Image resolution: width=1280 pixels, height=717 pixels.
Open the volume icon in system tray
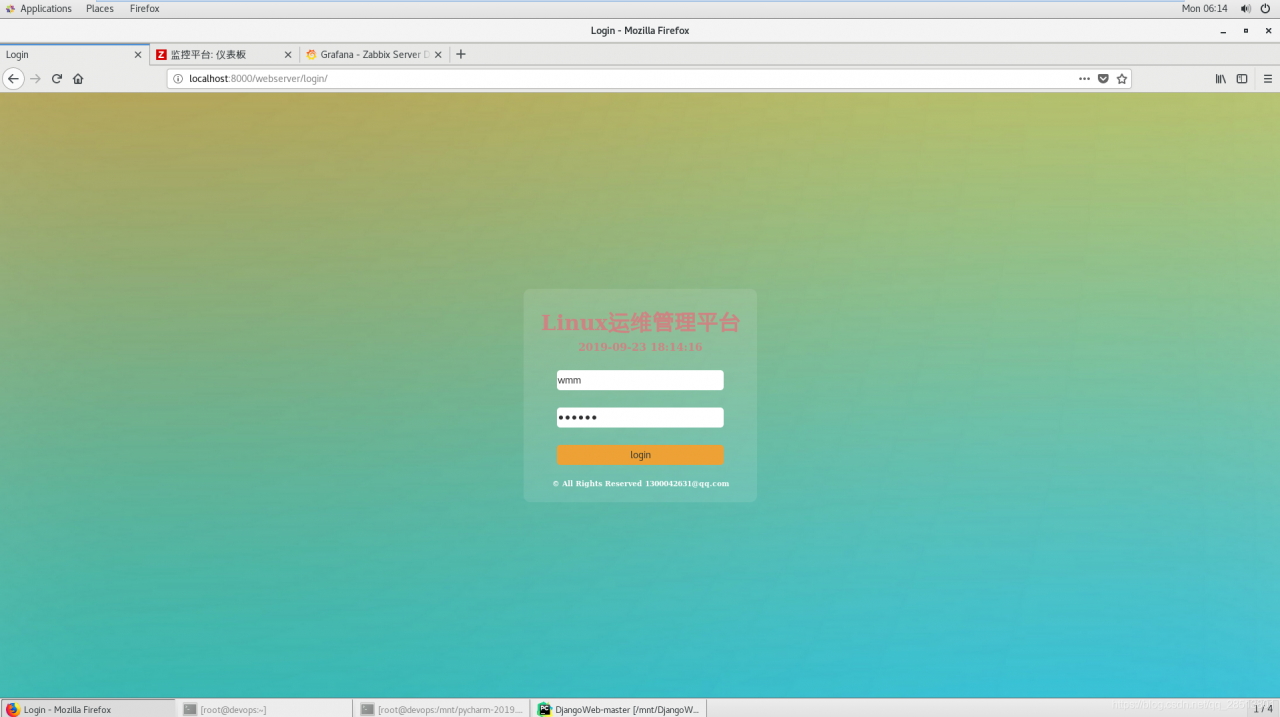[x=1246, y=8]
